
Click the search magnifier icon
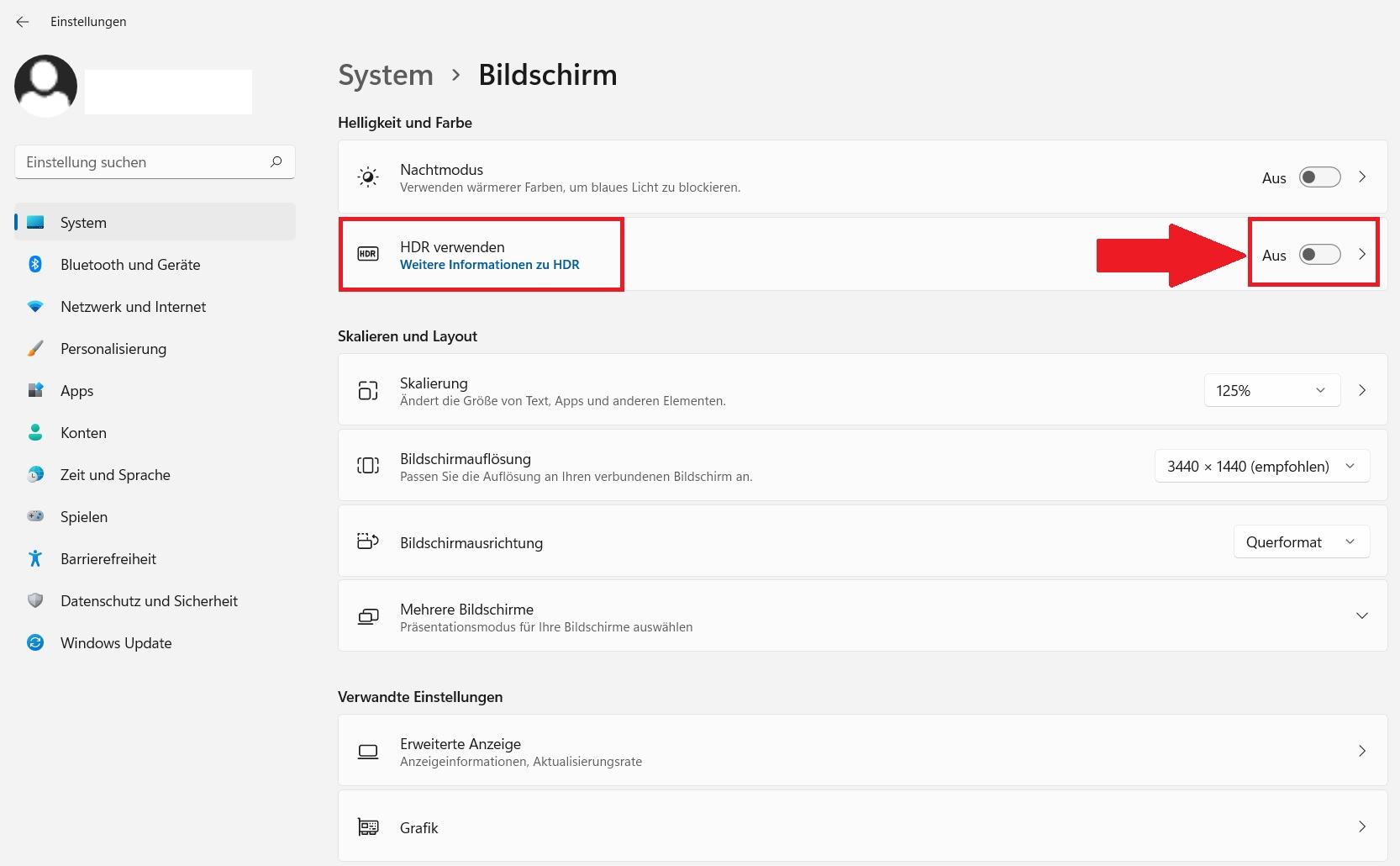pos(276,161)
